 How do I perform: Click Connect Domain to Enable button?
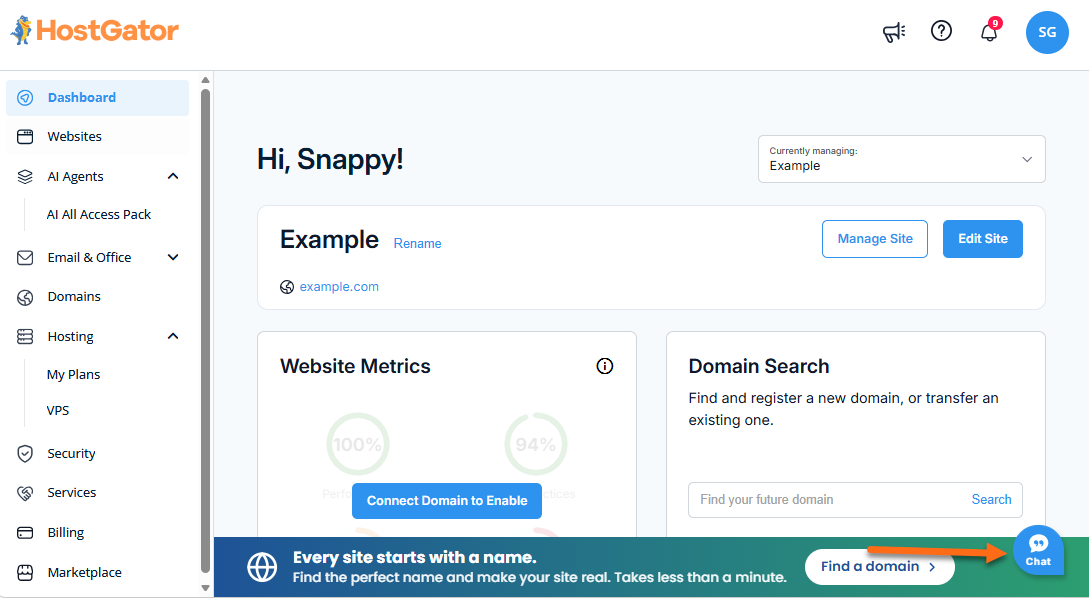pyautogui.click(x=447, y=501)
